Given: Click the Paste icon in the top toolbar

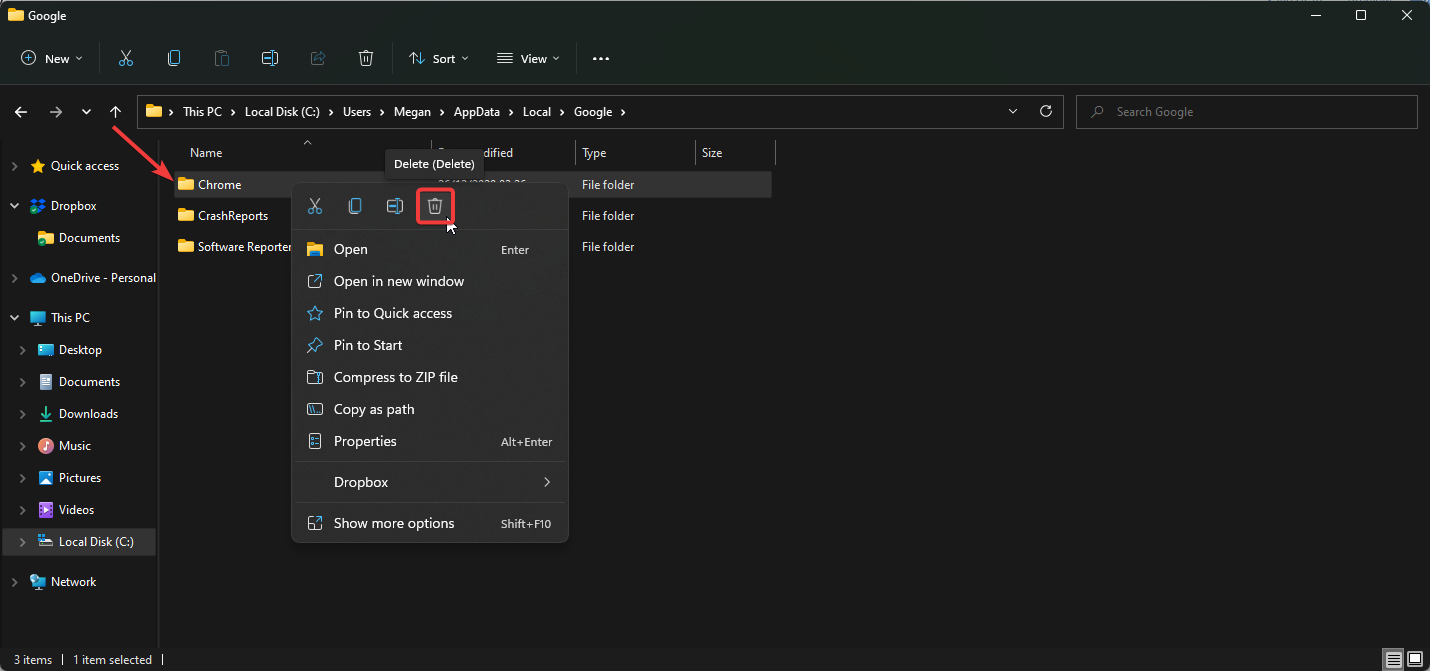Looking at the screenshot, I should click(x=222, y=58).
